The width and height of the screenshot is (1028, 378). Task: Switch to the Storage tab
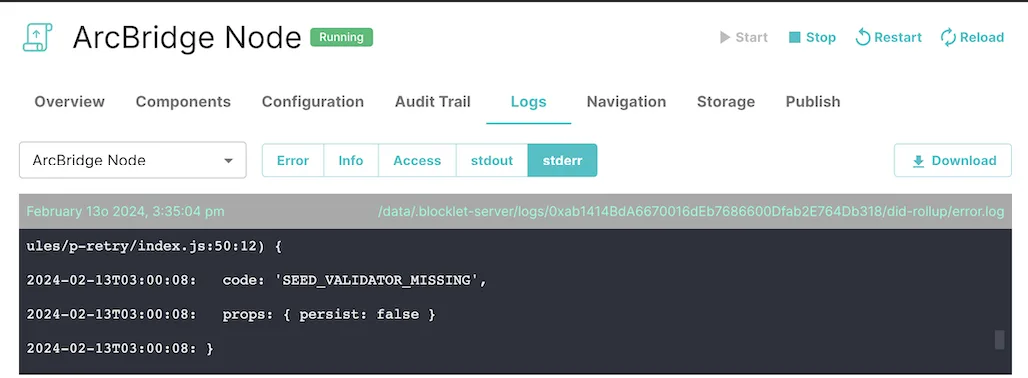coord(726,102)
